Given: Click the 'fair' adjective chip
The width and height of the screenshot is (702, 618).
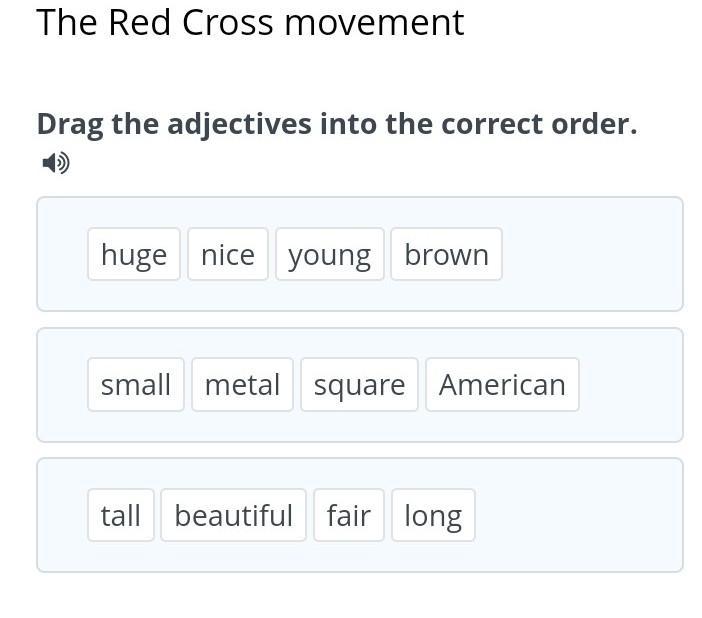Looking at the screenshot, I should (349, 515).
